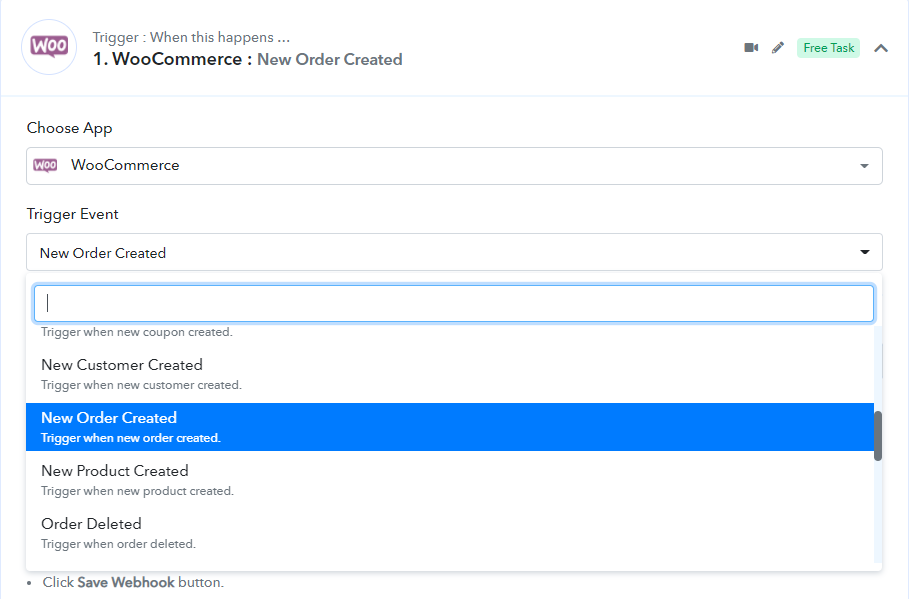Select New Product Created trigger
This screenshot has width=909, height=599.
450,480
